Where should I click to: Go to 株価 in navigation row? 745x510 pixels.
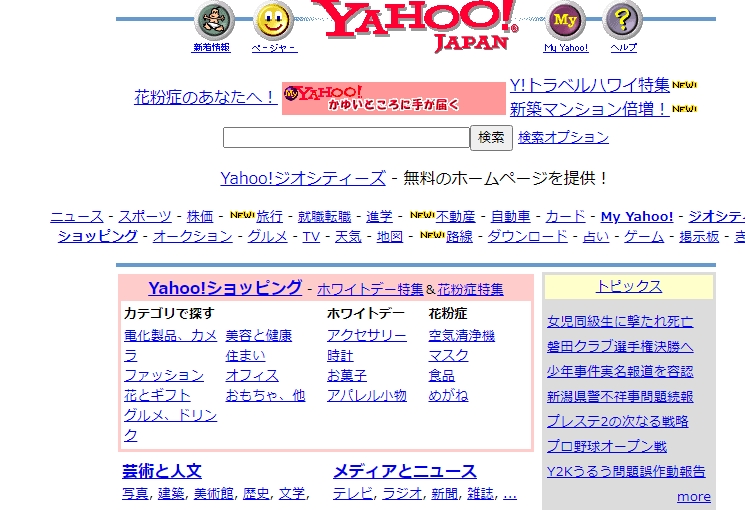click(200, 216)
